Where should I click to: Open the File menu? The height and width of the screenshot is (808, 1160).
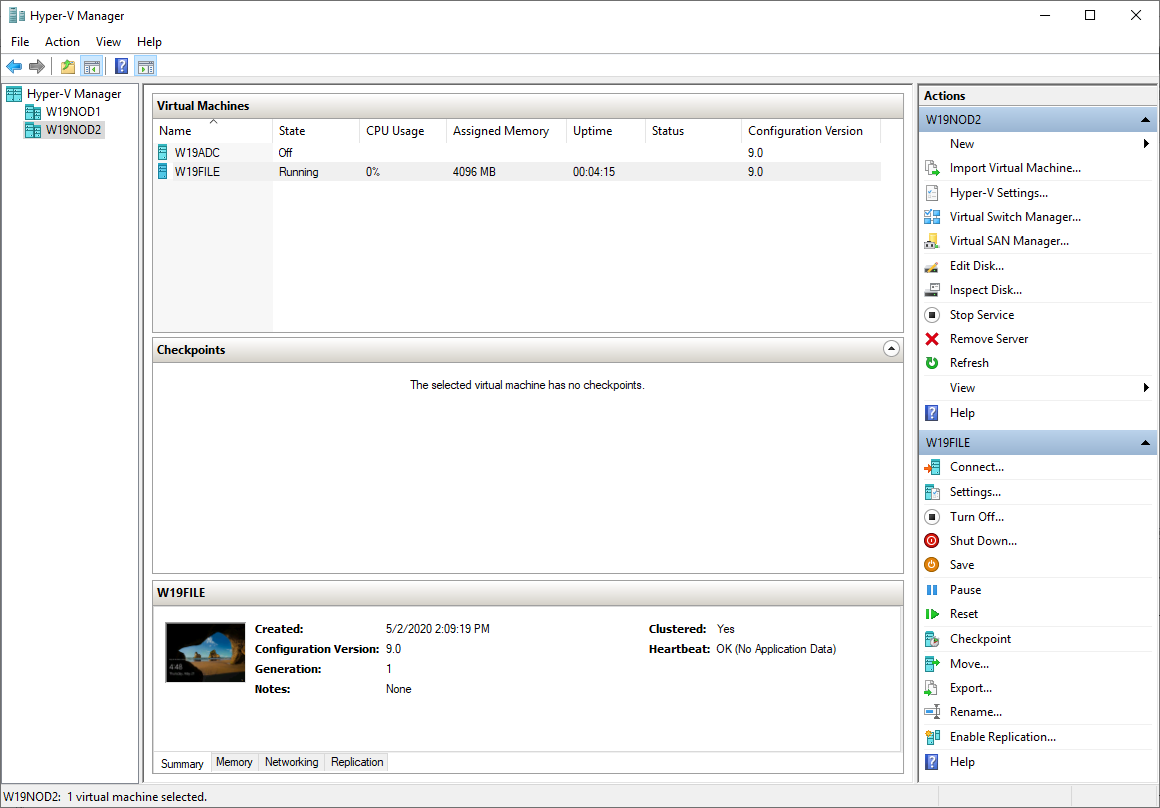pyautogui.click(x=20, y=42)
